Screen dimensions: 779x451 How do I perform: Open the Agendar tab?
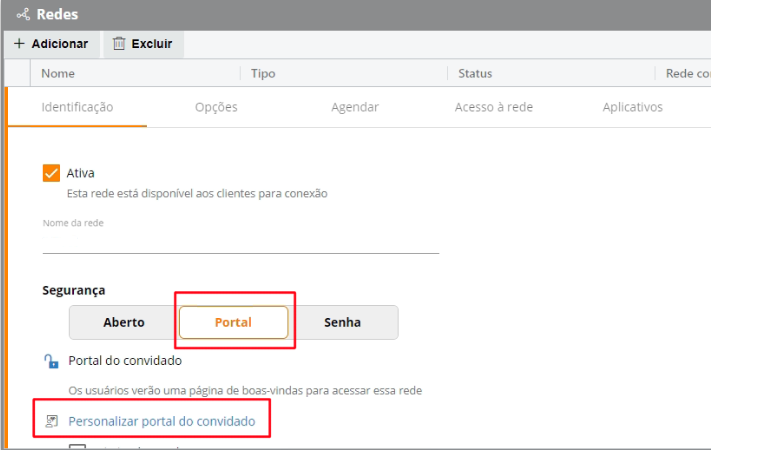click(x=355, y=107)
